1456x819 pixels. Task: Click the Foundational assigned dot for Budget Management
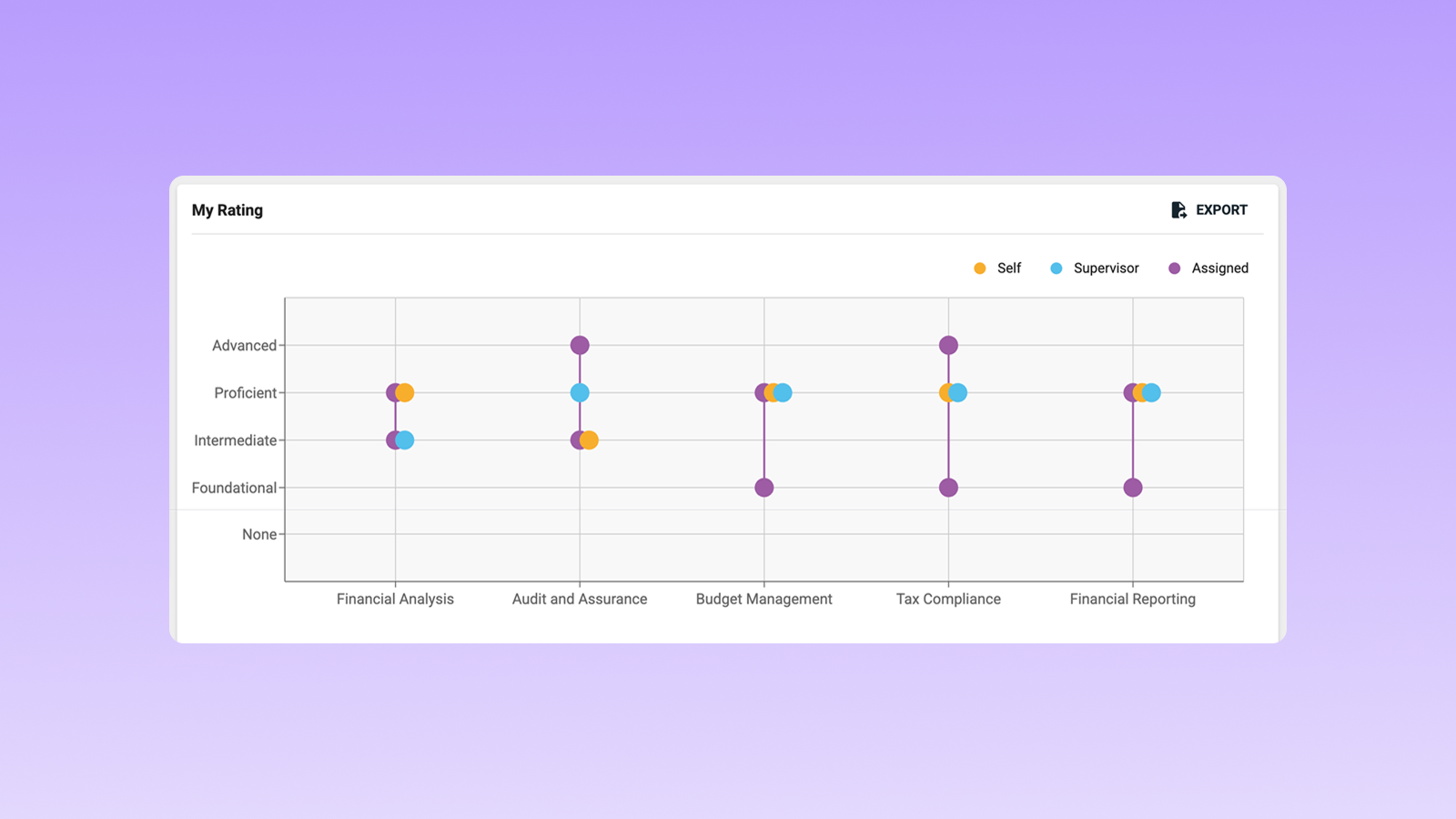764,487
